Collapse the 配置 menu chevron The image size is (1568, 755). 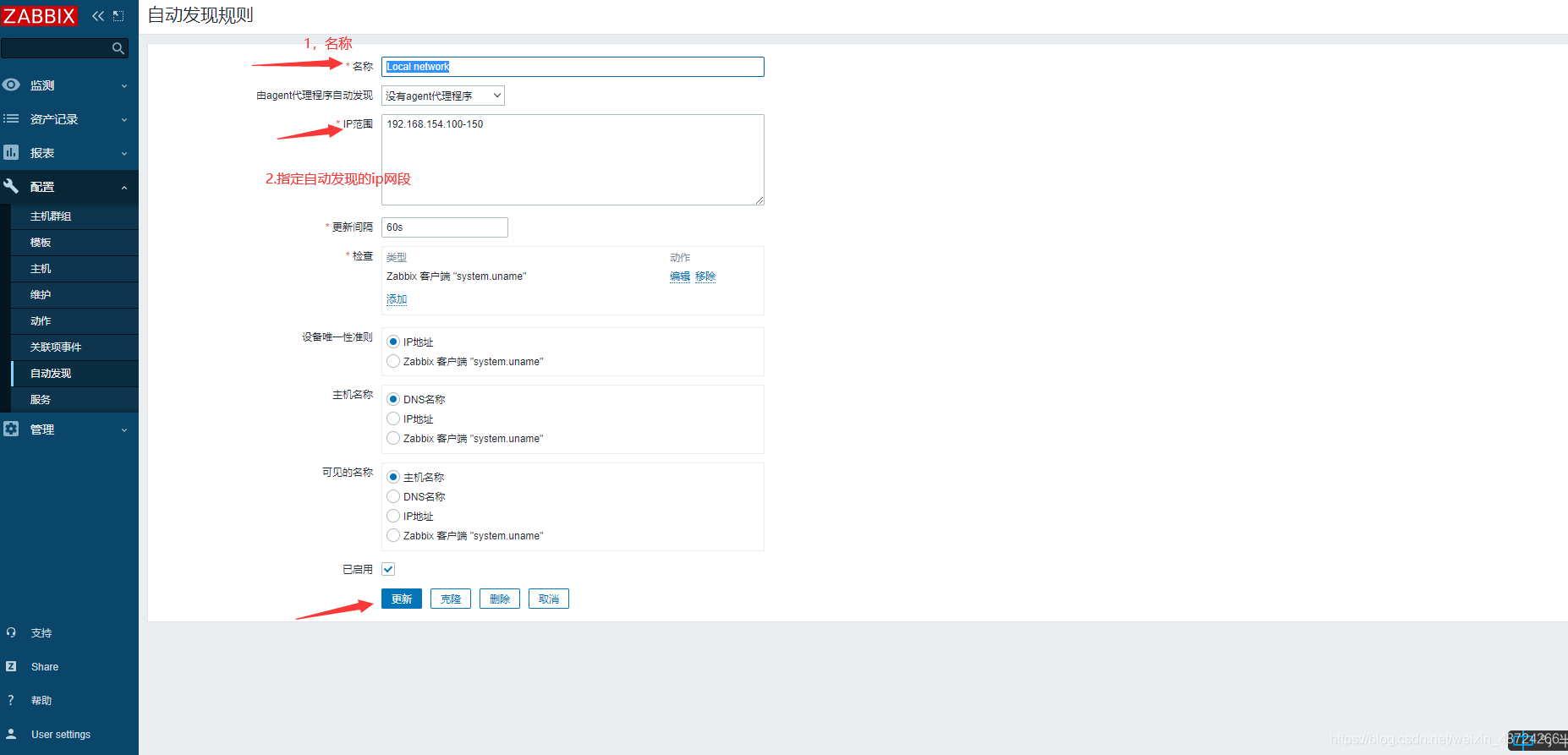[124, 187]
